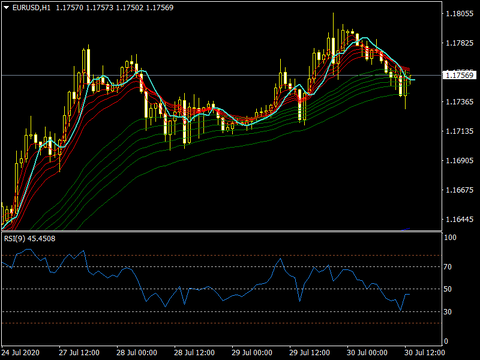
Task: Click the time axis label 30 Jul 00:00
Action: [x=367, y=353]
